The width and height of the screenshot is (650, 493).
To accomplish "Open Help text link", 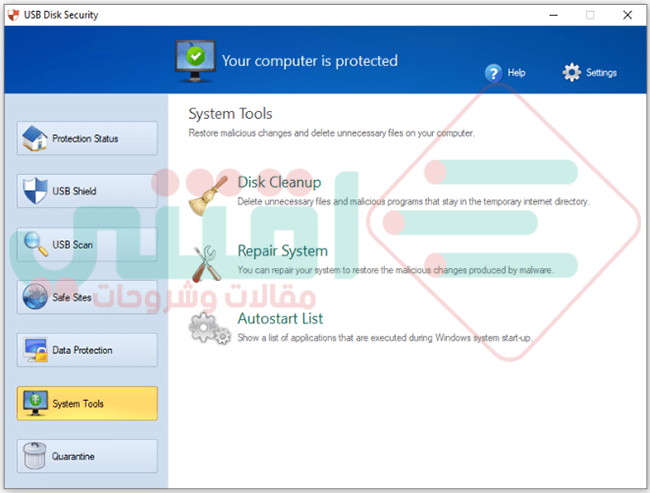I will pyautogui.click(x=517, y=73).
